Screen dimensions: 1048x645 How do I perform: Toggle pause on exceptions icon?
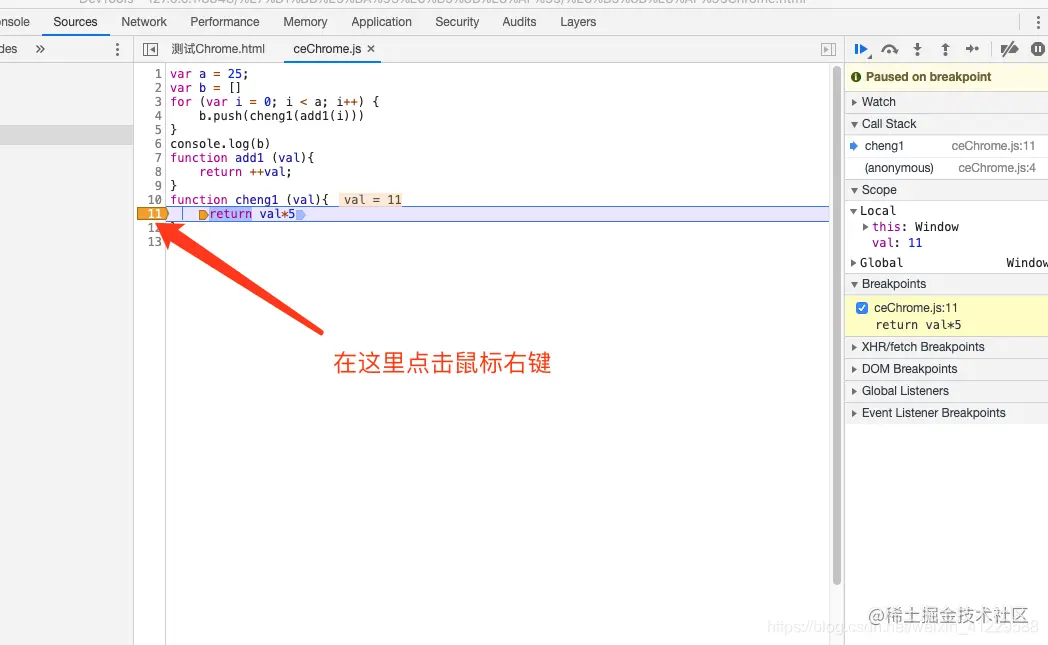[1038, 49]
